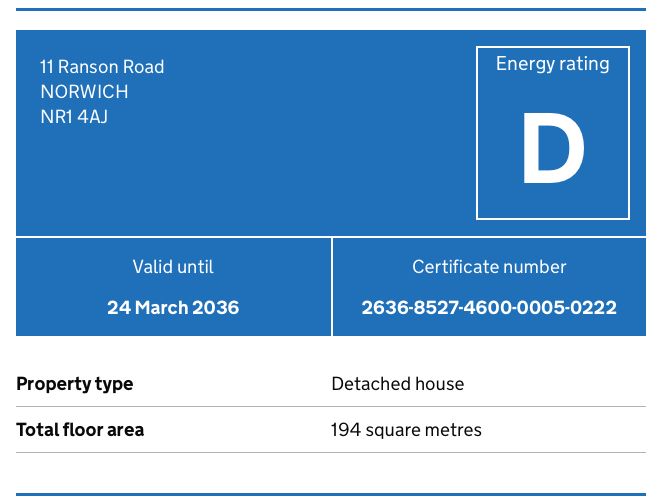Click the 'Property type' row label
The height and width of the screenshot is (503, 663).
click(x=74, y=384)
